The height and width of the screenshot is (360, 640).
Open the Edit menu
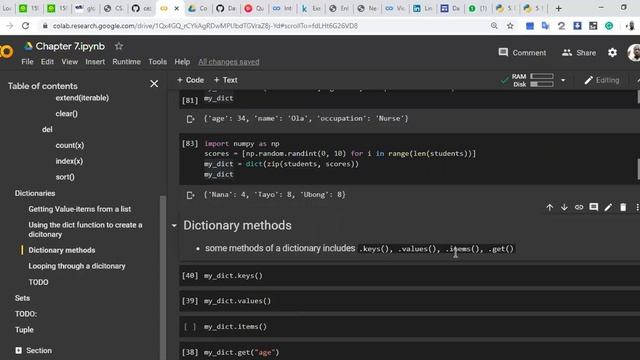(x=47, y=62)
